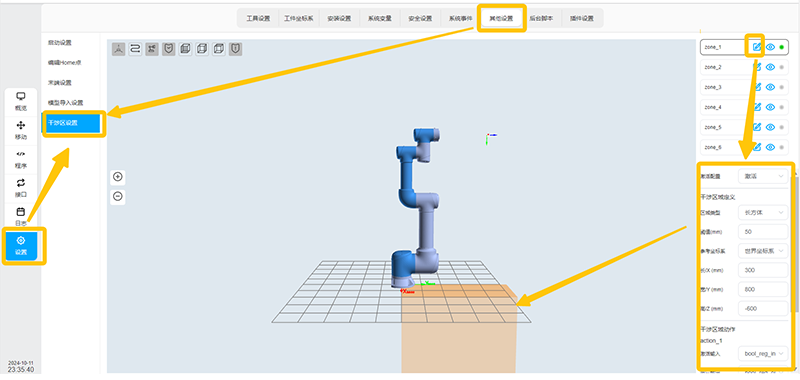Screen dimensions: 800x380
Task: Expand the 参考坐标系 dropdown showing 世界坐标系
Action: point(763,251)
